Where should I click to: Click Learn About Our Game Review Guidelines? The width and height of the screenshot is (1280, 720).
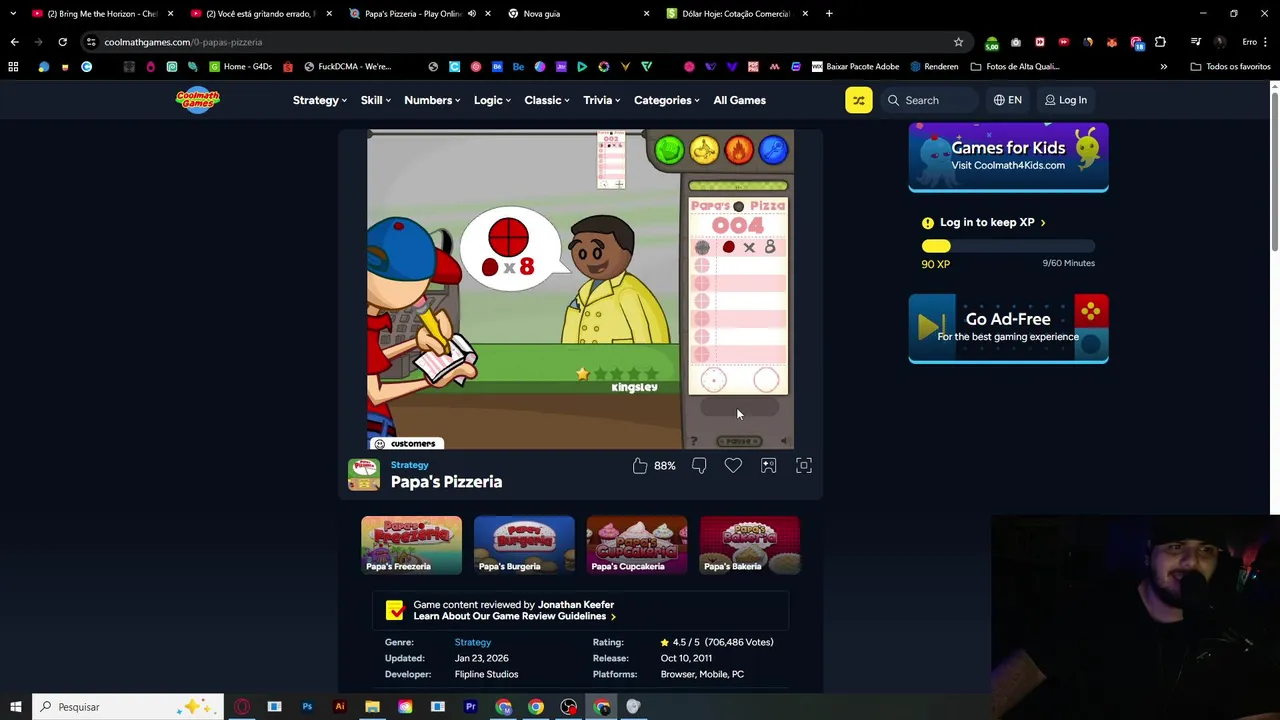click(514, 616)
